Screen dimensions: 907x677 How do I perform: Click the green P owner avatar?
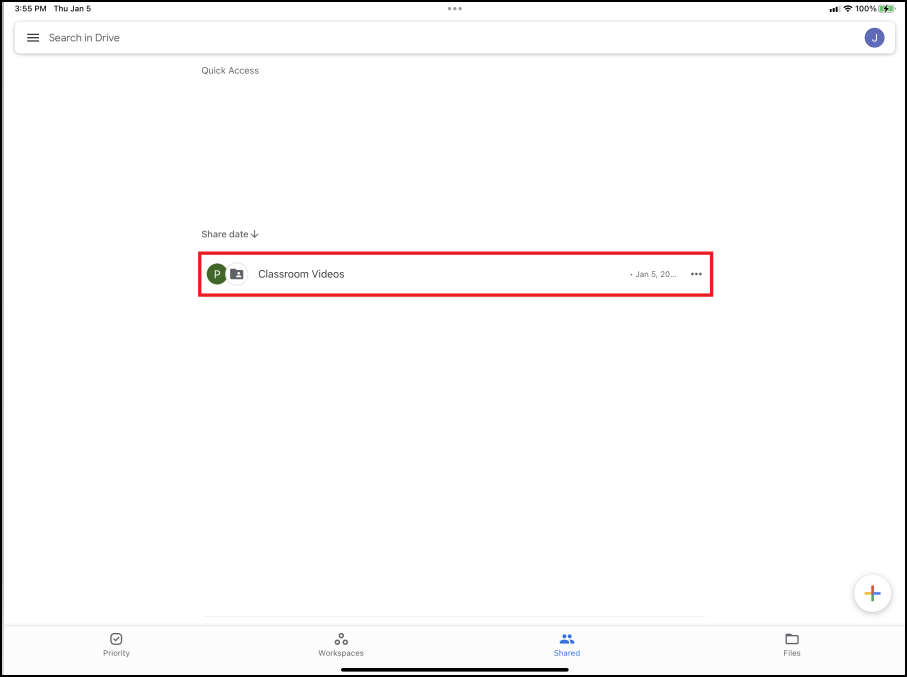pos(217,274)
